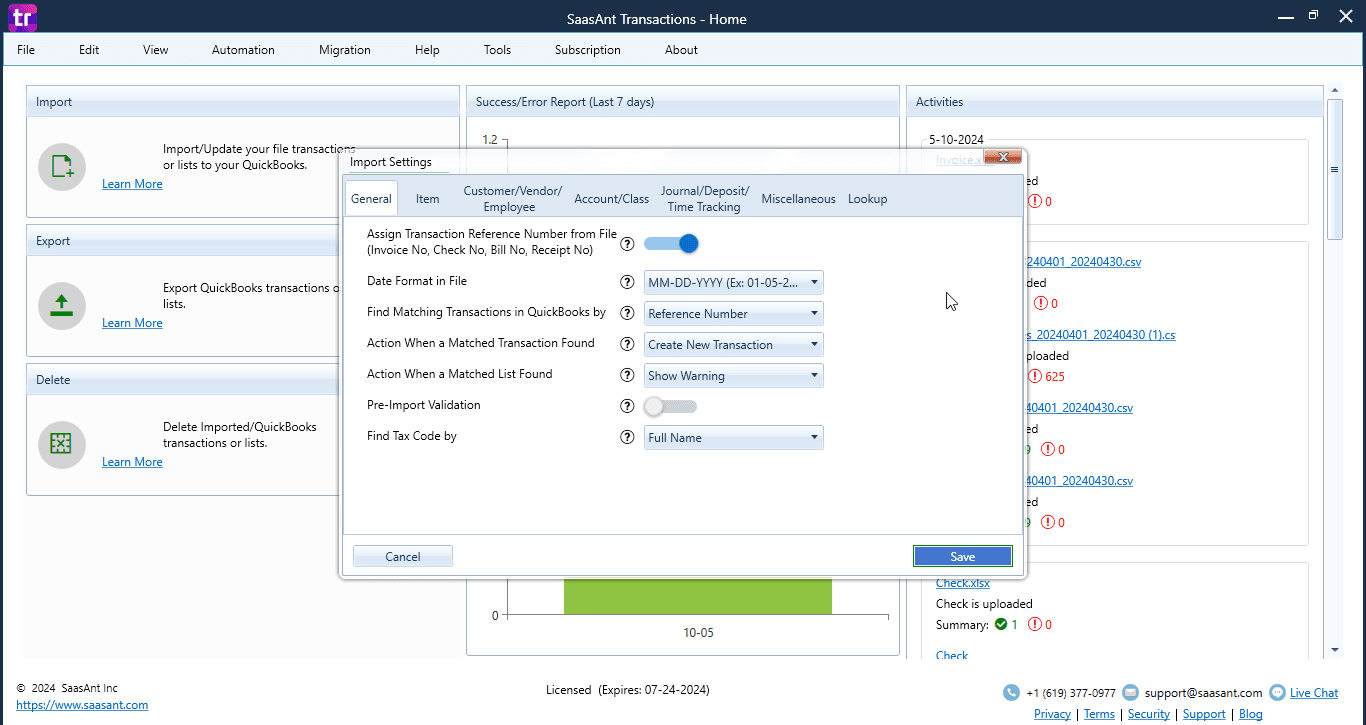Viewport: 1366px width, 725px height.
Task: Click green success check icon for Check.xlsx summary
Action: pos(1001,624)
